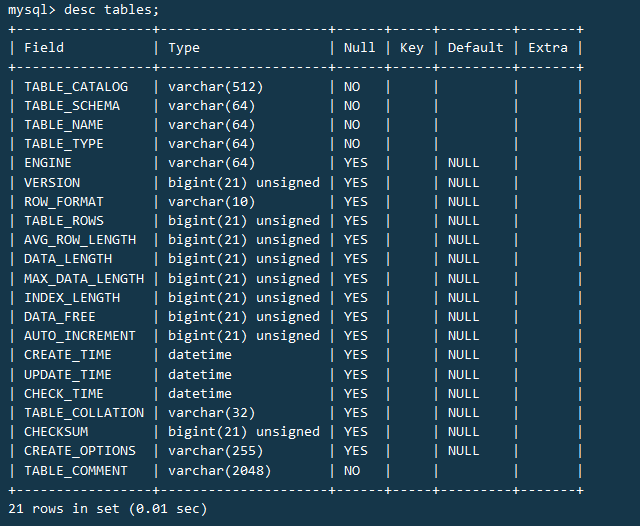Click the Default column header

(475, 48)
